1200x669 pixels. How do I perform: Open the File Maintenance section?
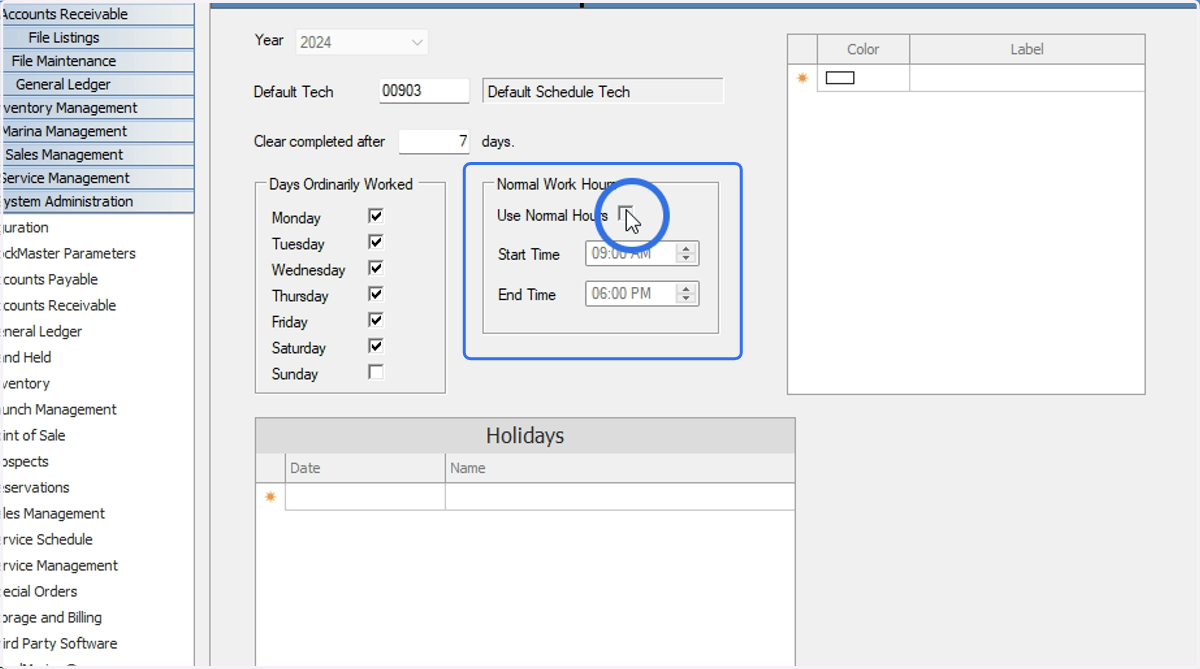(96, 61)
